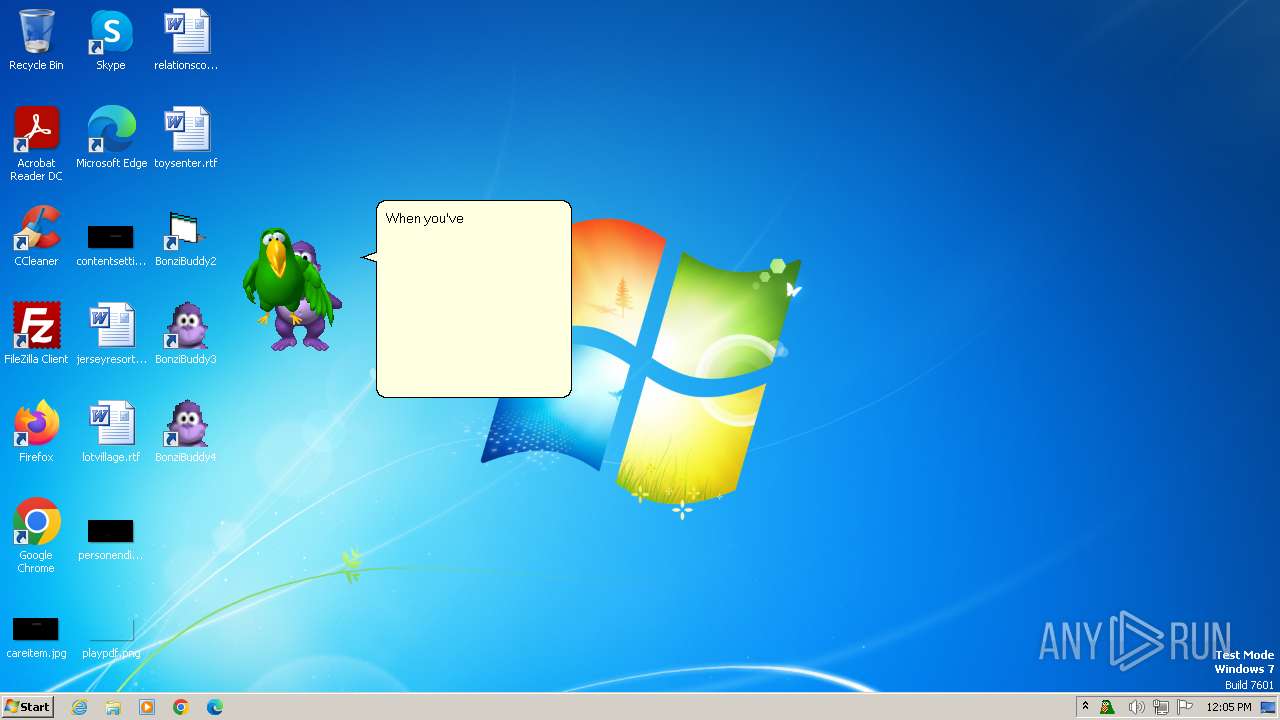Select the CCleaner desktop shortcut
The height and width of the screenshot is (720, 1280).
pos(36,236)
